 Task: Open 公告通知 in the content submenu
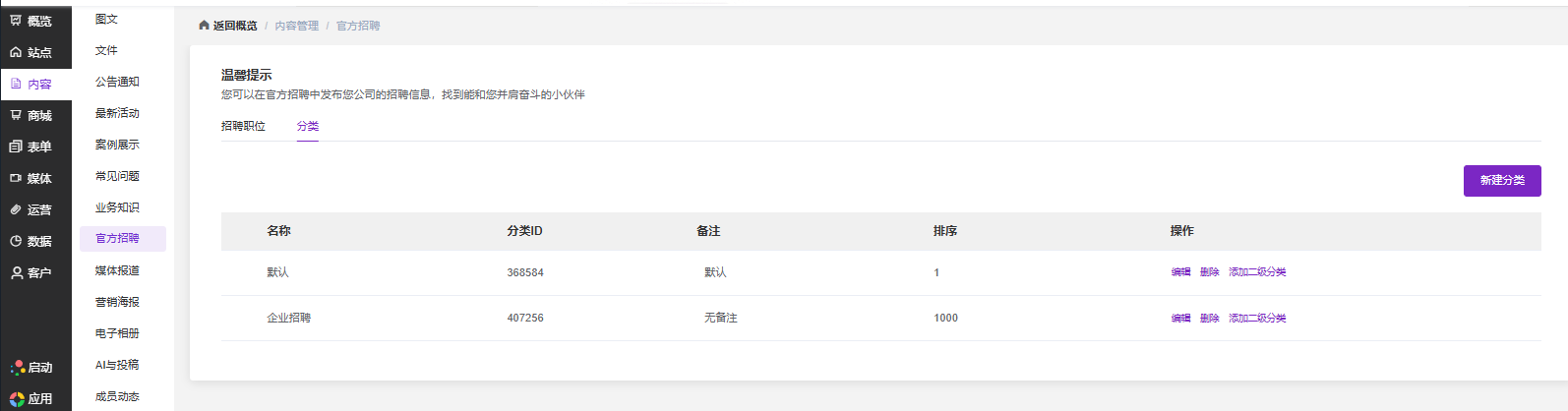tap(117, 82)
